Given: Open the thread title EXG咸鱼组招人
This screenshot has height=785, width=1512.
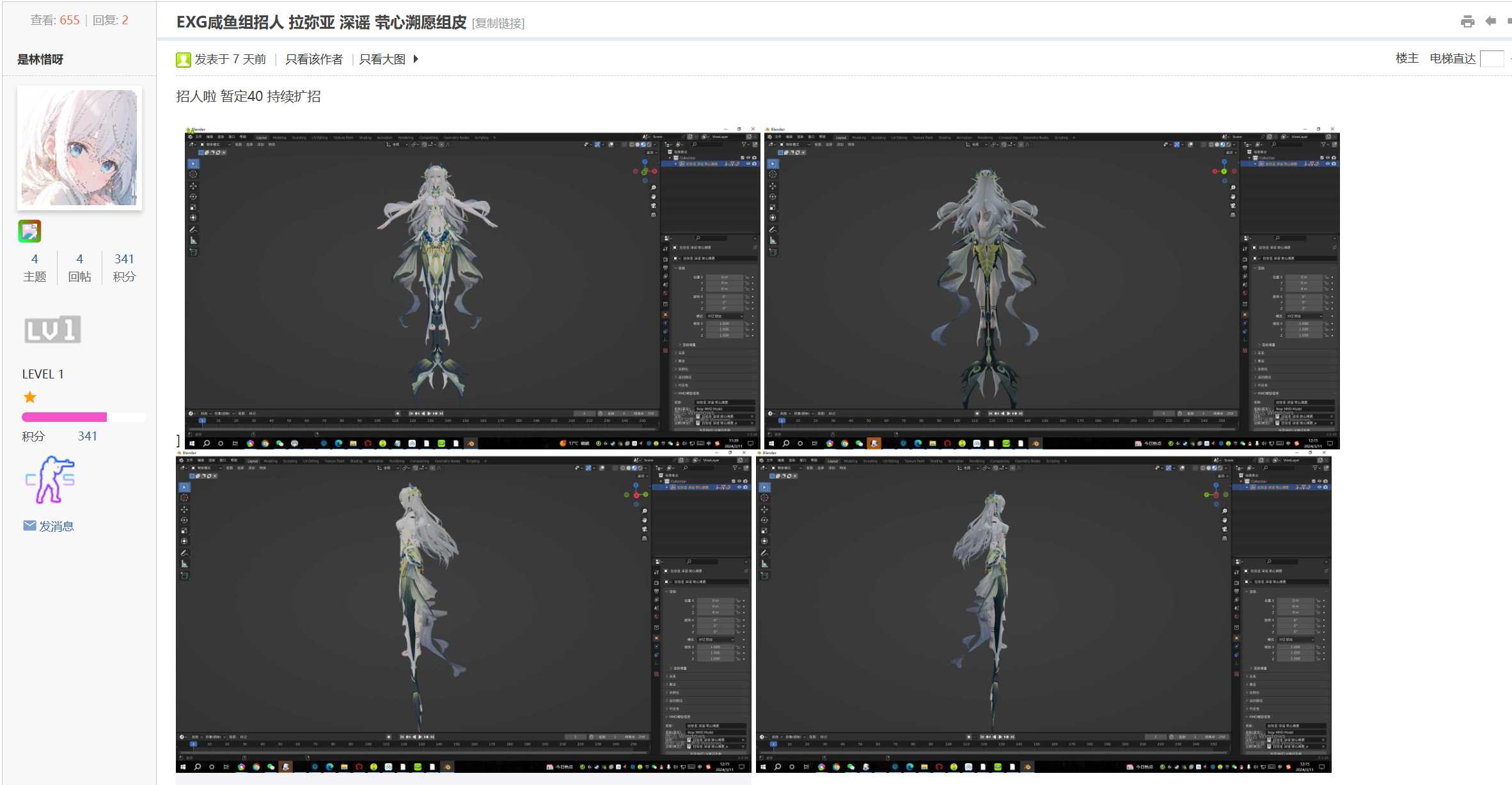Looking at the screenshot, I should [322, 22].
